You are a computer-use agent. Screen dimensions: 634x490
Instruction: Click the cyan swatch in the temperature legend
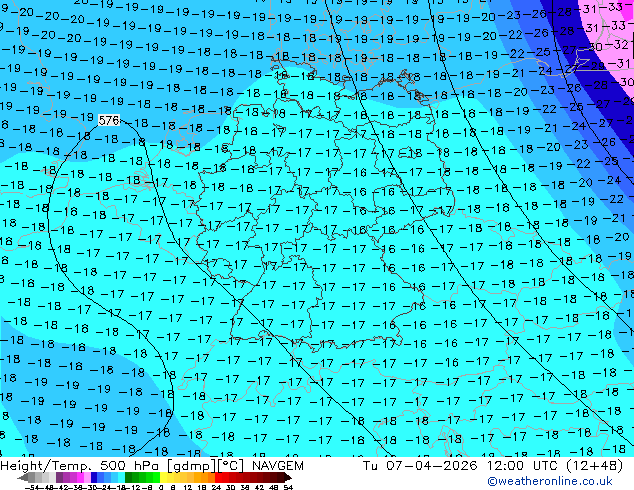122,477
